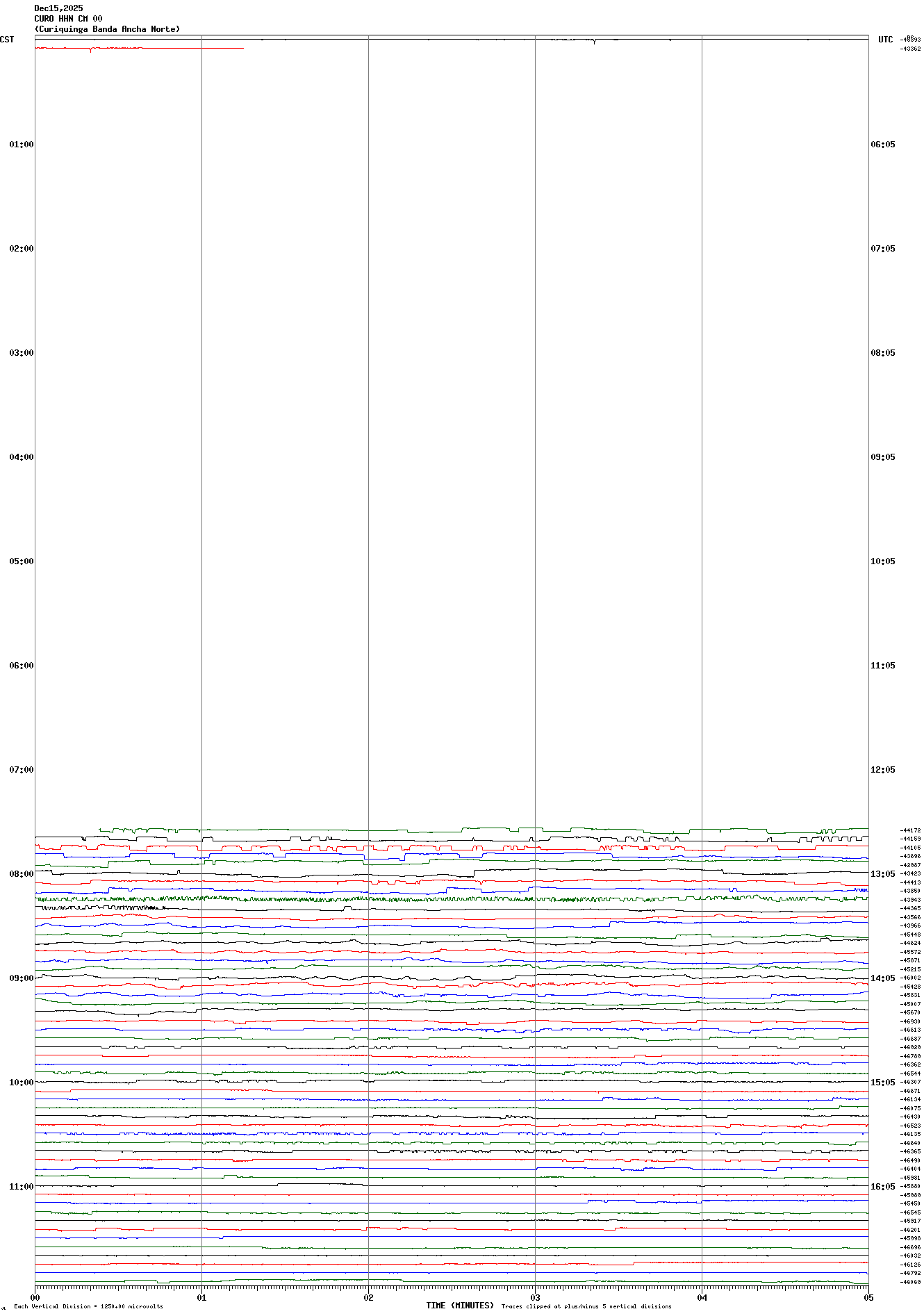Select the 04:00 CST time marker
Screen dimensions: 924x1316
click(x=21, y=457)
